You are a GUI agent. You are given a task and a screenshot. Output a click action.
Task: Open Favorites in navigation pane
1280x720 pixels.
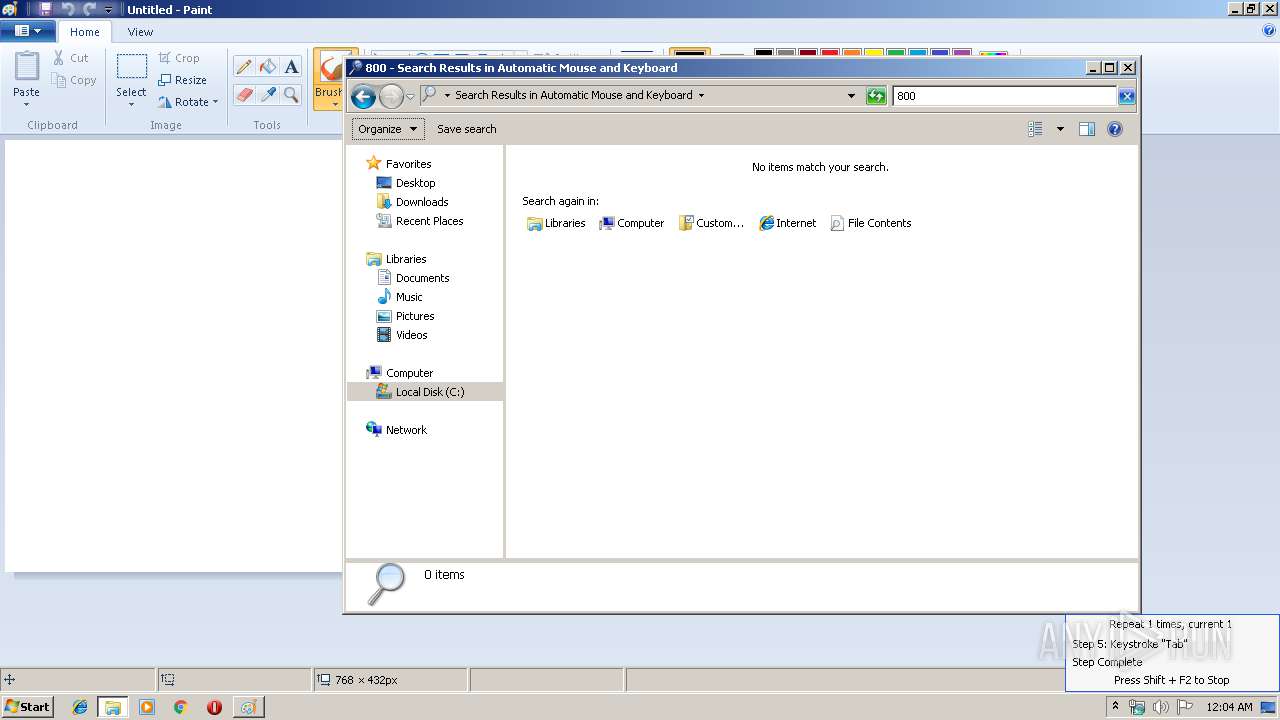[399, 164]
